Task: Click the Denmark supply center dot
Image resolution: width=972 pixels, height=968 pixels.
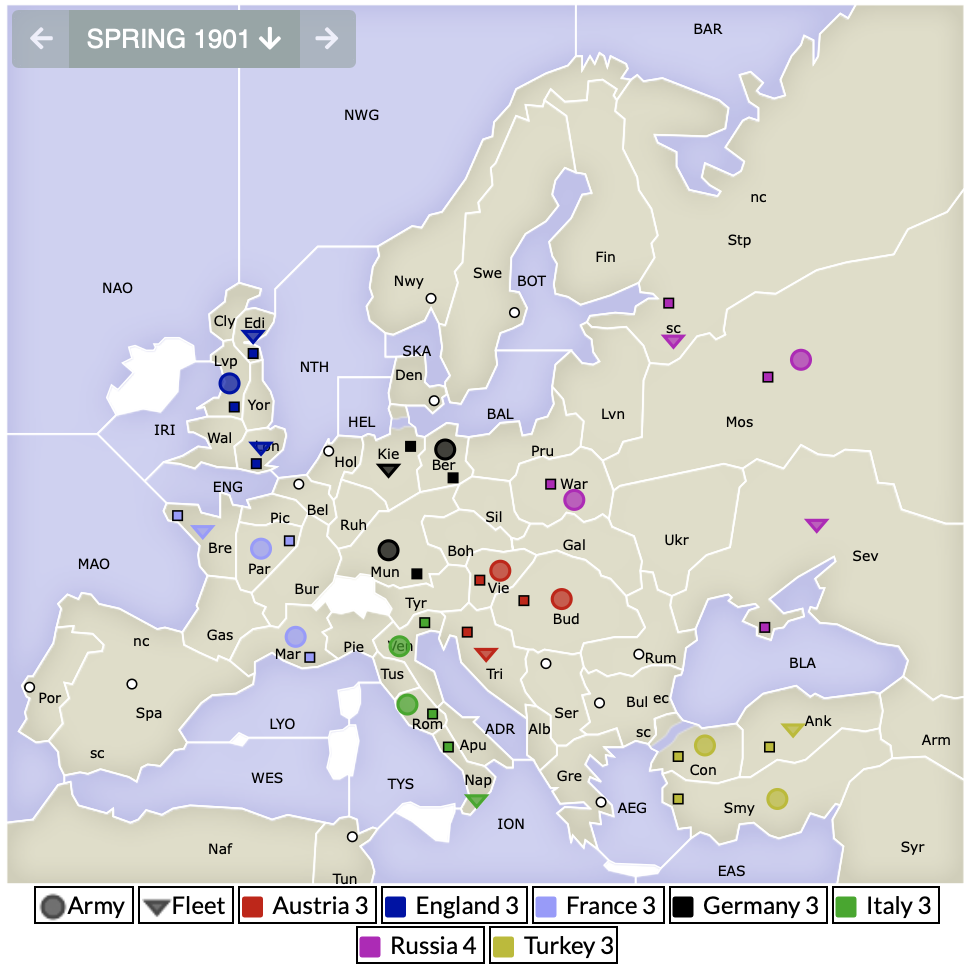Action: 434,401
